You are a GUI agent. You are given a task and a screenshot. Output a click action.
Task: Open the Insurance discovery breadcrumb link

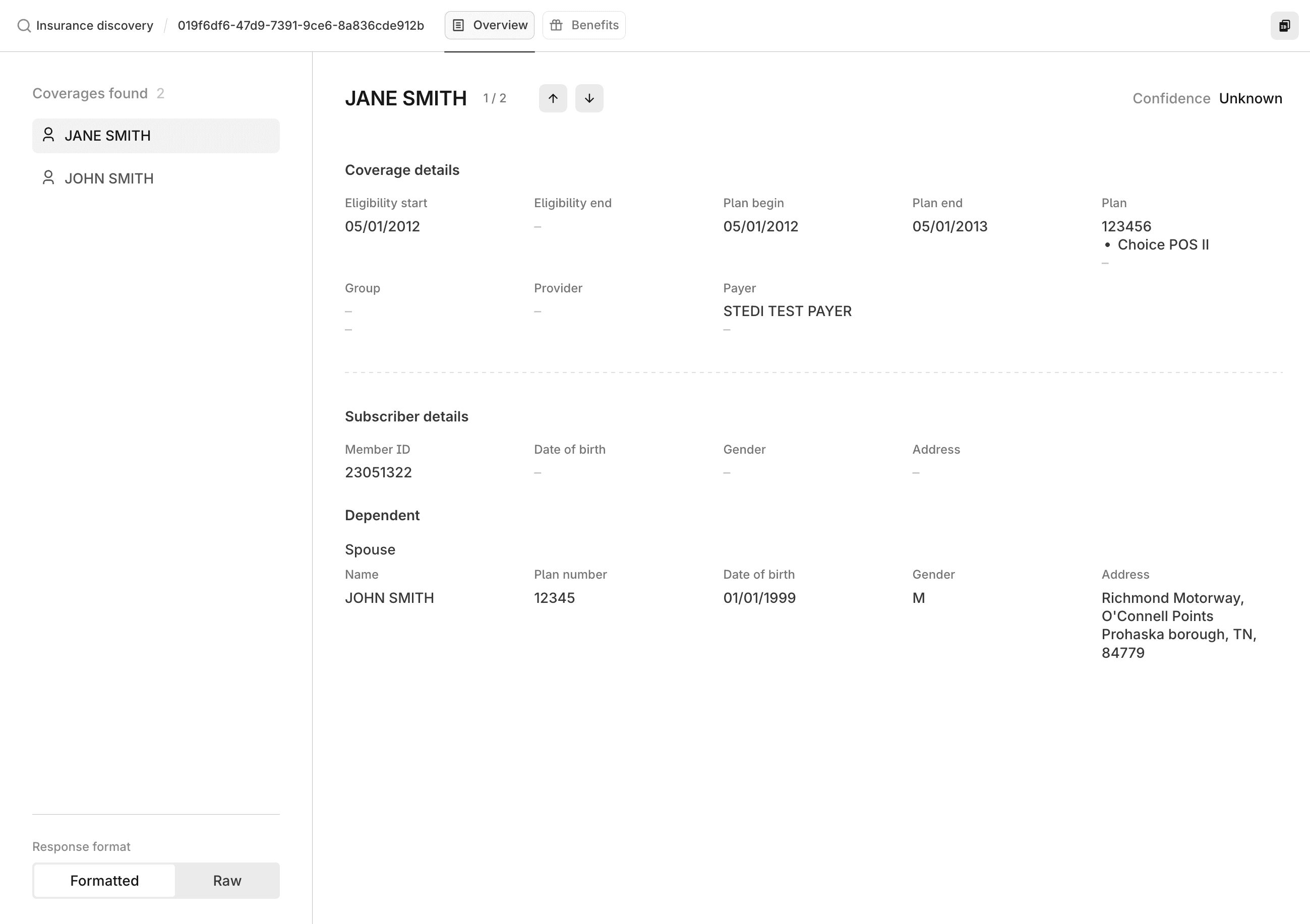pos(94,26)
